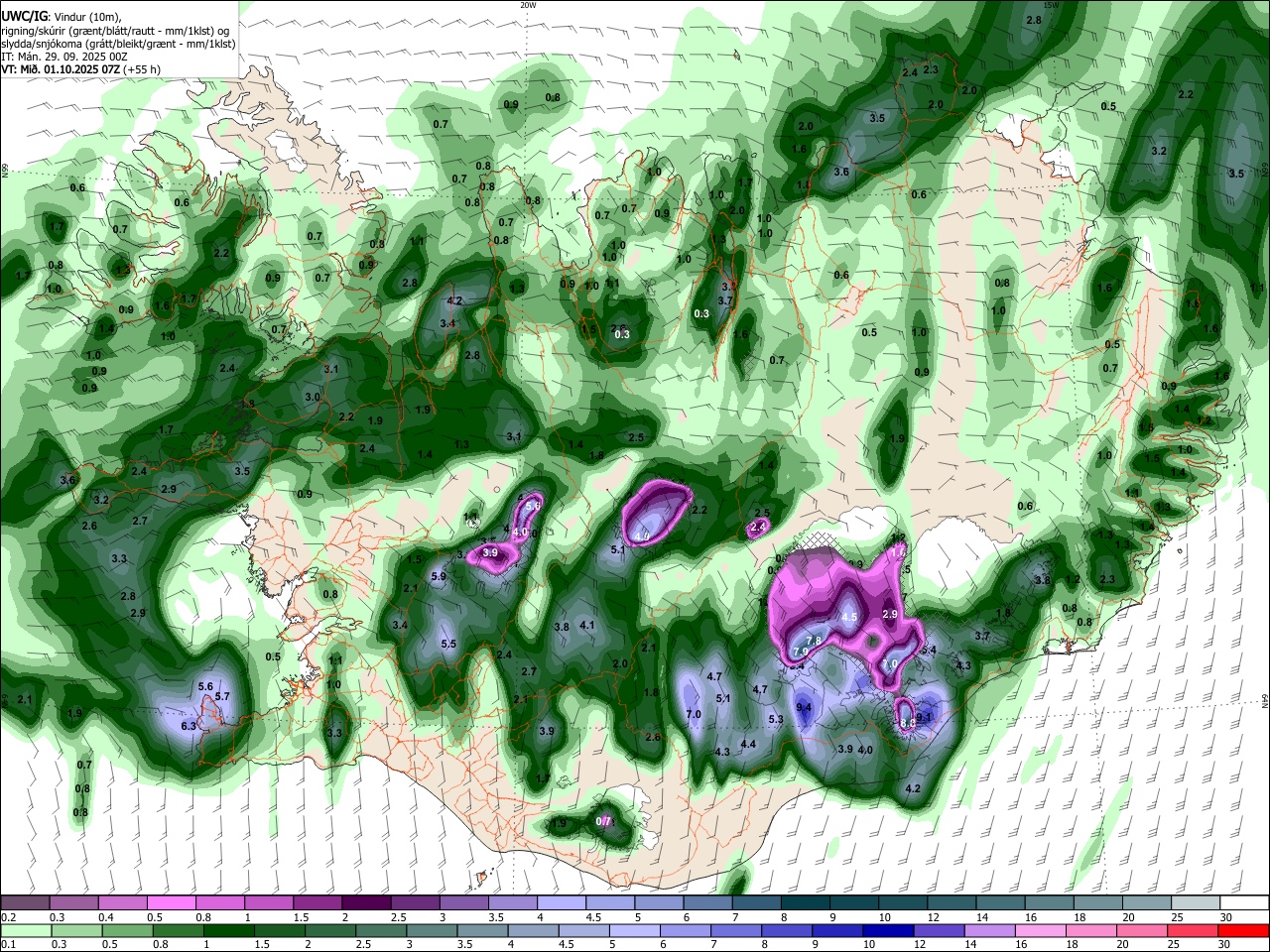Select the light periwinkle snow swatch above top-row 4
The image size is (1270, 952).
point(561,903)
